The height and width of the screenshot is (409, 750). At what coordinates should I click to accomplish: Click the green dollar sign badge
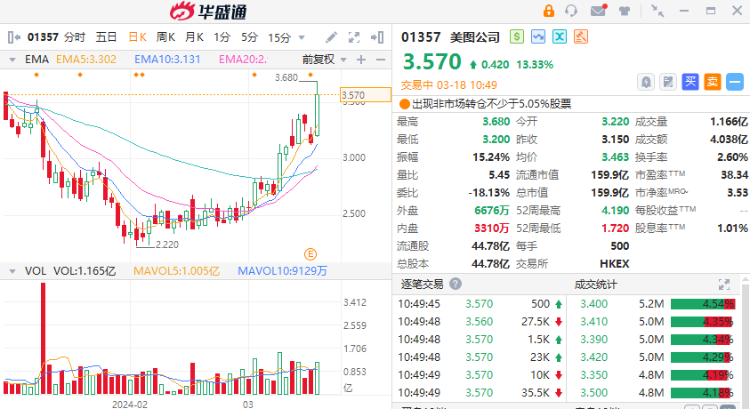(x=517, y=37)
